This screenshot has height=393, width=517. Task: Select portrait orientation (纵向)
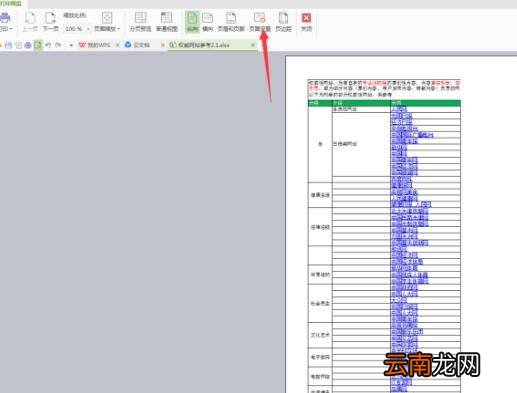click(x=192, y=22)
